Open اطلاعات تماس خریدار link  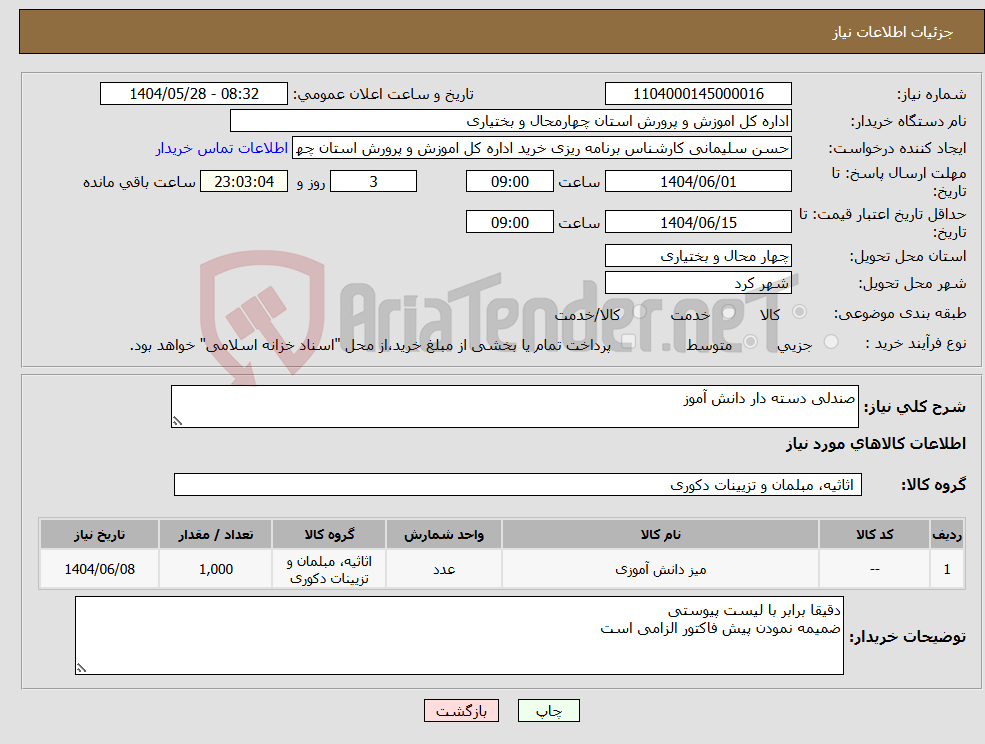[x=222, y=148]
